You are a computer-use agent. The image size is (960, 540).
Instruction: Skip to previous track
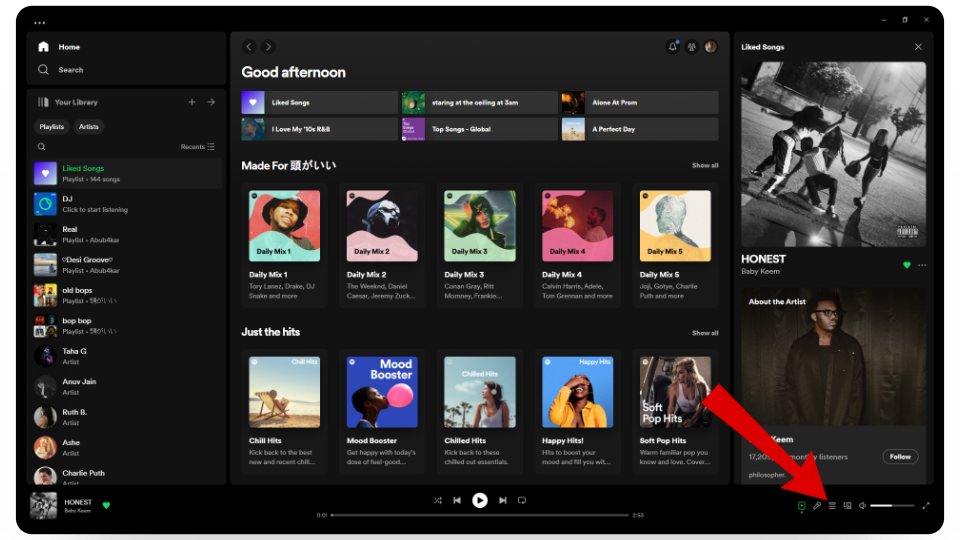click(457, 500)
